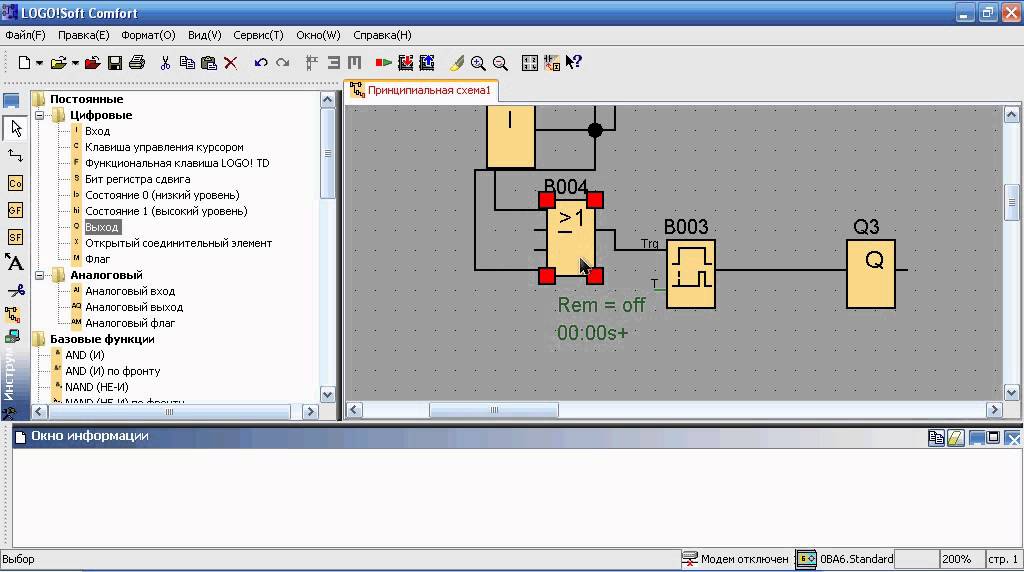Select AND (И) basic function
The height and width of the screenshot is (572, 1024).
click(84, 355)
